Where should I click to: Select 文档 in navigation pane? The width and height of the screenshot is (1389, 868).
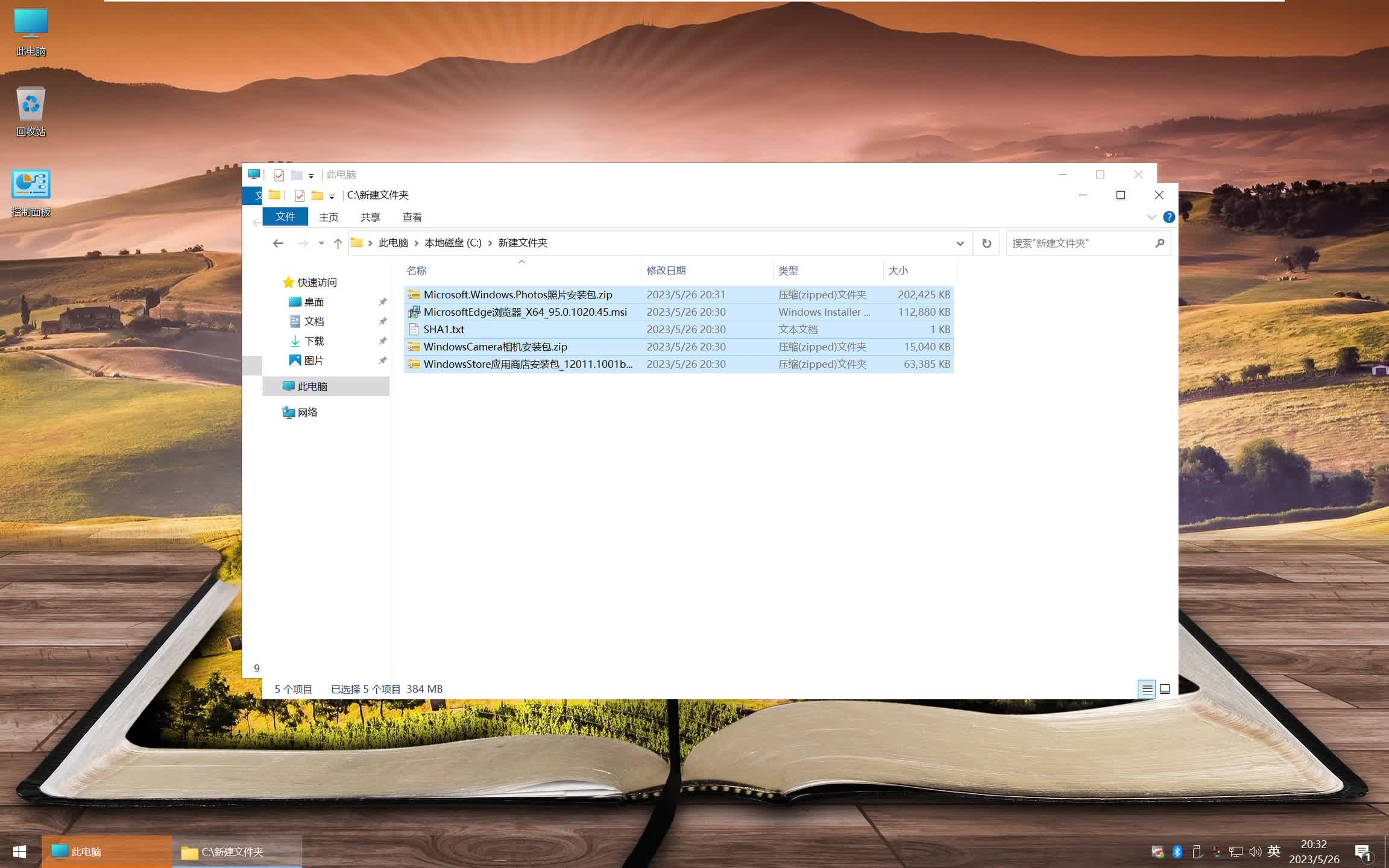(313, 321)
